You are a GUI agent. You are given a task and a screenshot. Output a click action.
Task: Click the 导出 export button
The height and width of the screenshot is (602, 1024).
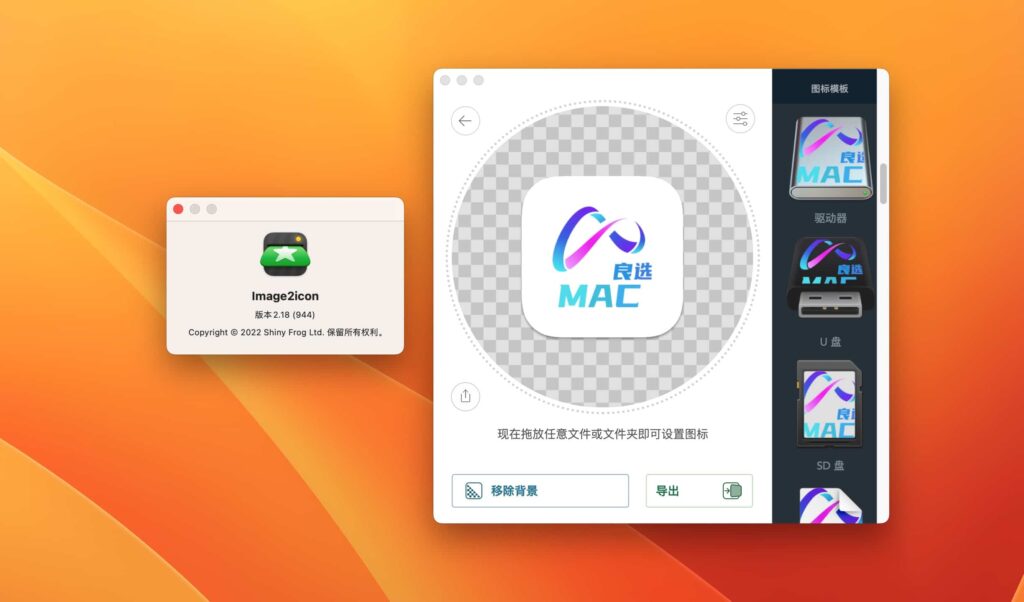point(698,490)
